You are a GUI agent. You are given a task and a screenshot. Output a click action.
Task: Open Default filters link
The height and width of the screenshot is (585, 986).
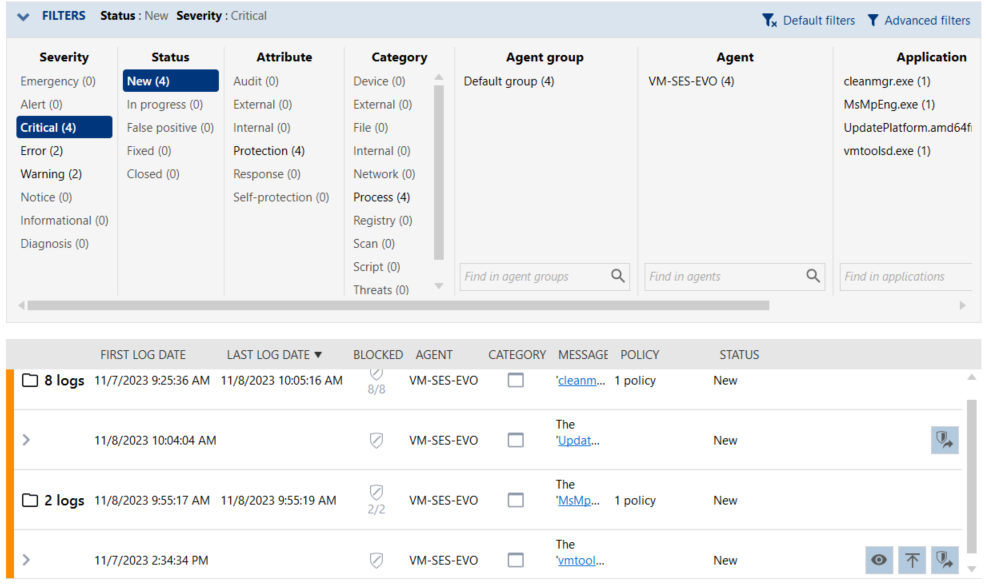(x=819, y=20)
